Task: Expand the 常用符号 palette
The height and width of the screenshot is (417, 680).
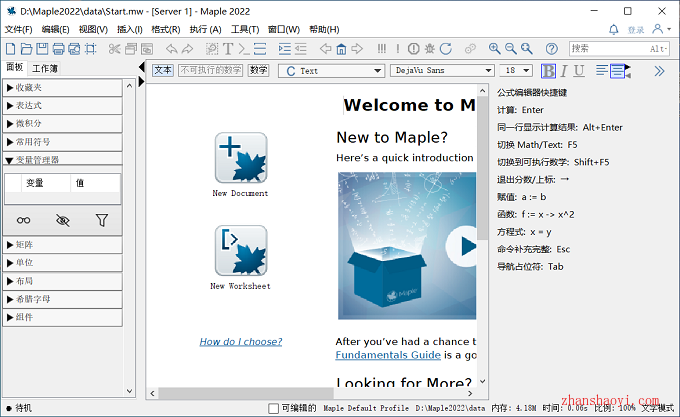Action: (x=62, y=142)
